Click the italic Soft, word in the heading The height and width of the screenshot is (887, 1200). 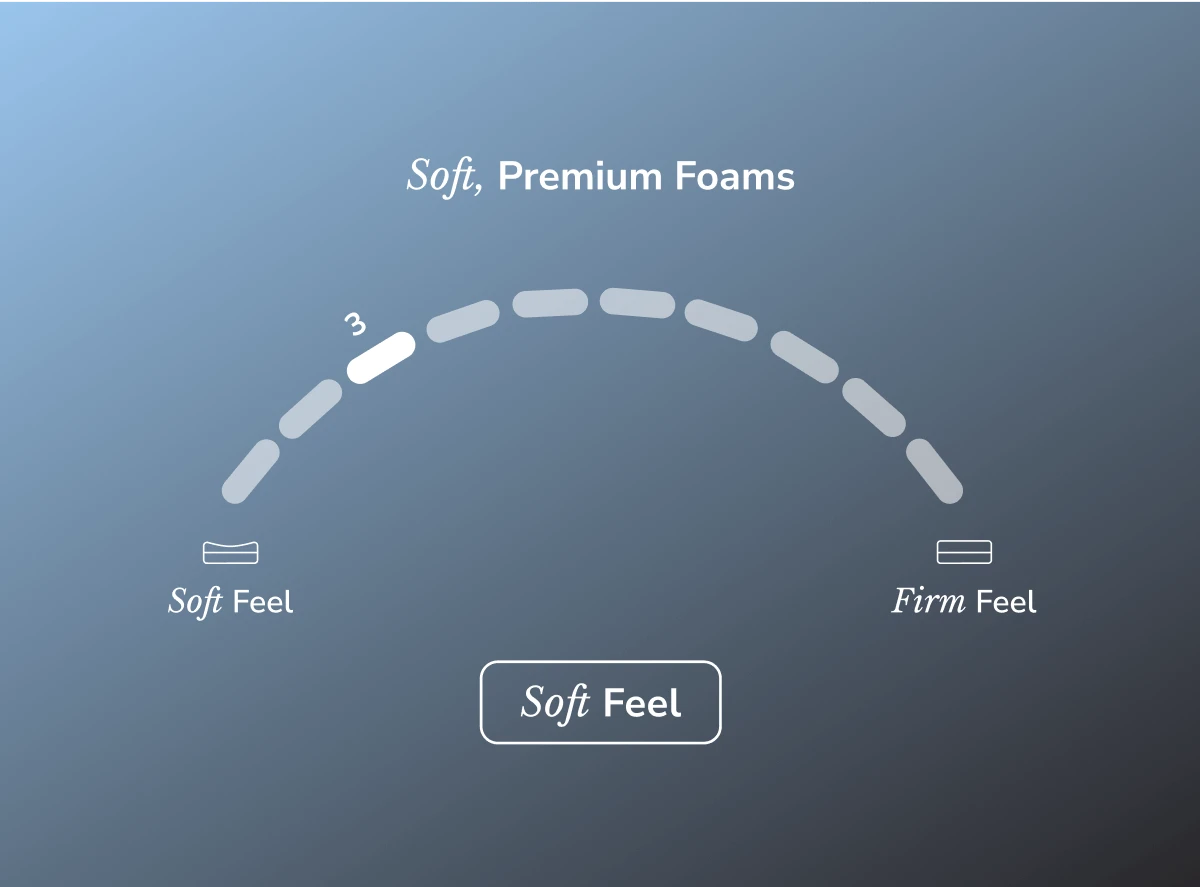coord(446,177)
